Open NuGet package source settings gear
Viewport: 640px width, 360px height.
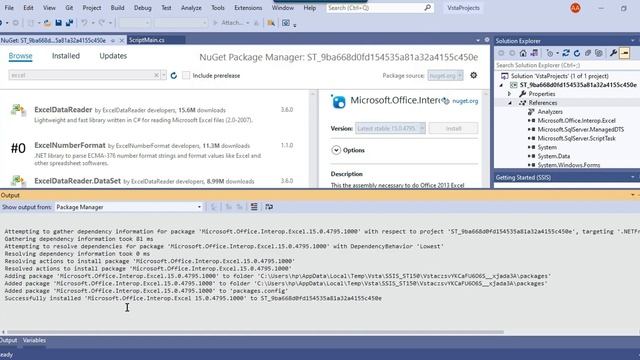pos(473,75)
